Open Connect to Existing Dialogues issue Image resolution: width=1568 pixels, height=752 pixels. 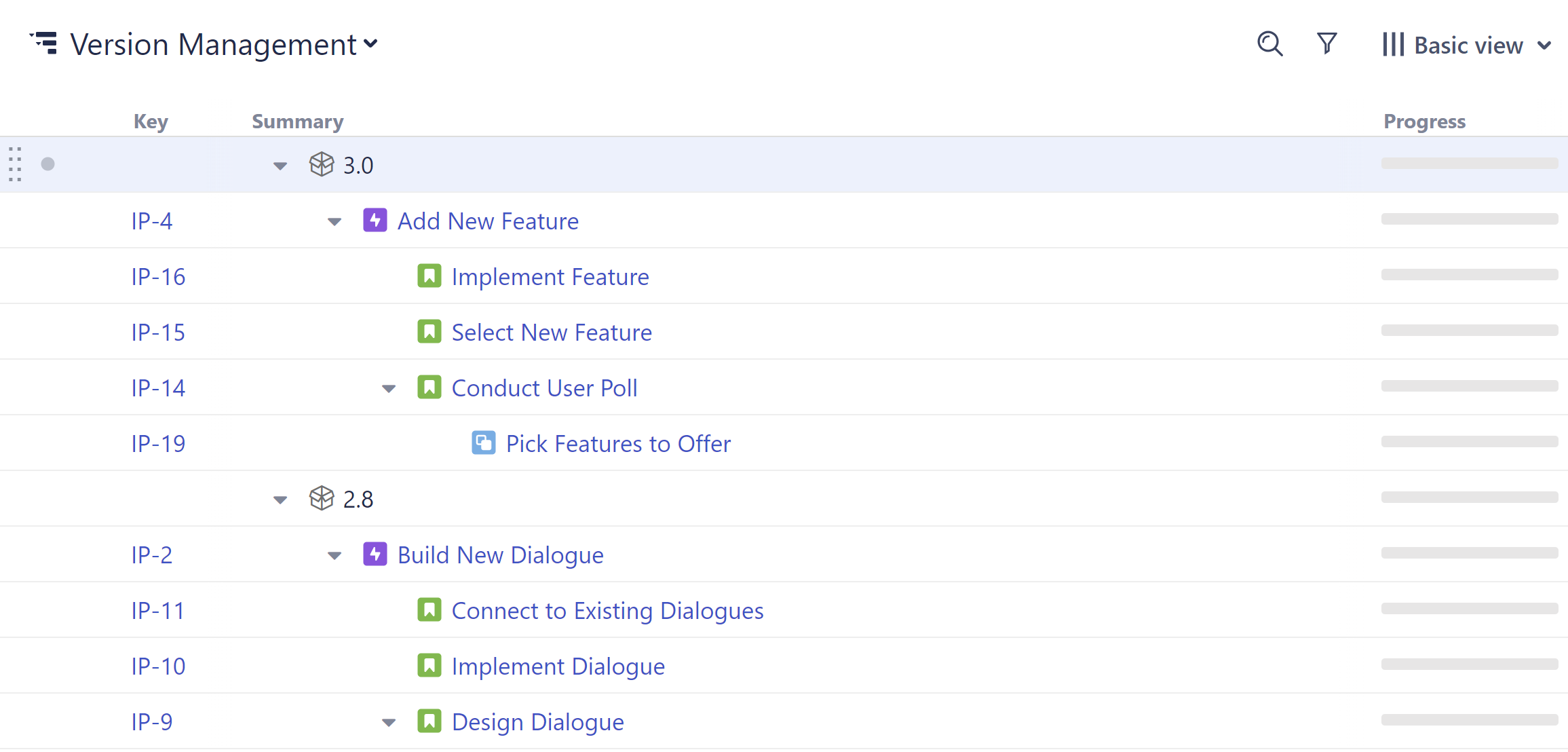click(607, 611)
